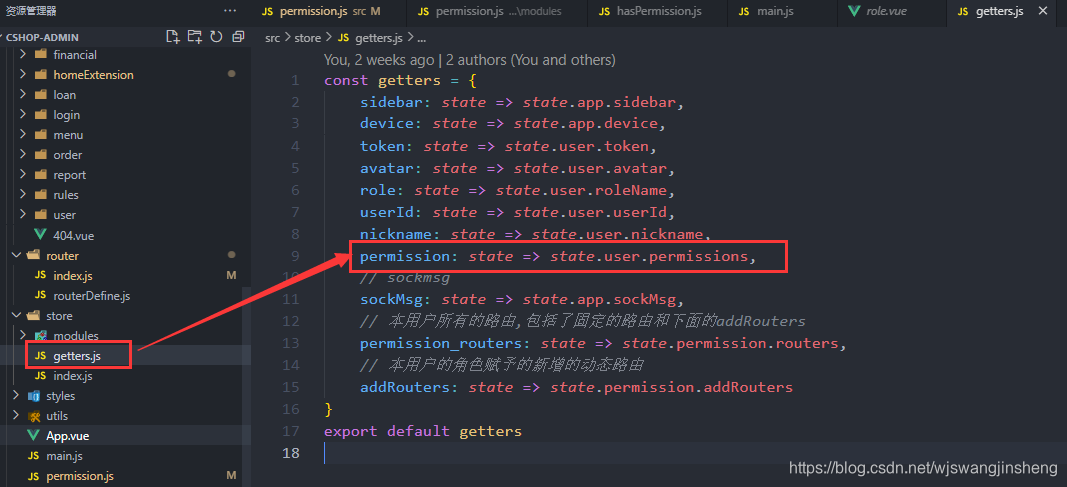The image size is (1067, 487).
Task: Select the rules folder
Action: [66, 195]
